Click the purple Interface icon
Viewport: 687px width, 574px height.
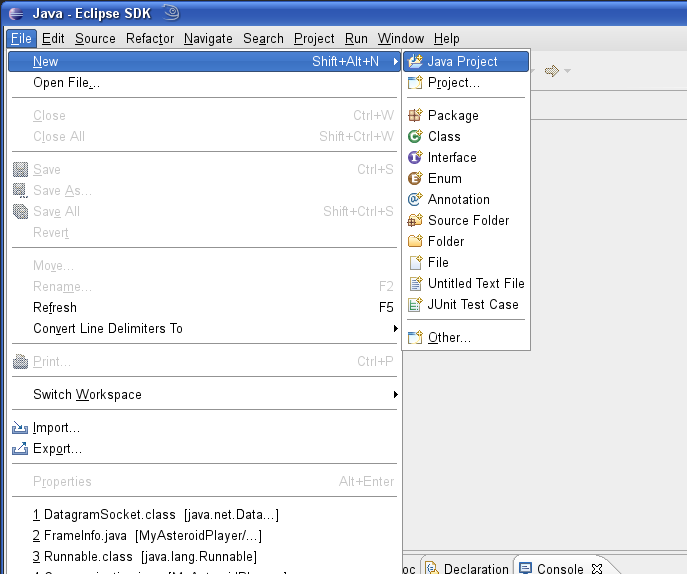(x=415, y=157)
